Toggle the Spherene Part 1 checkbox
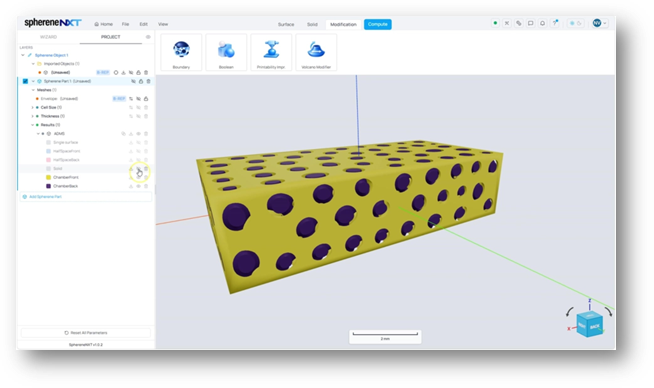The height and width of the screenshot is (388, 654). click(25, 81)
